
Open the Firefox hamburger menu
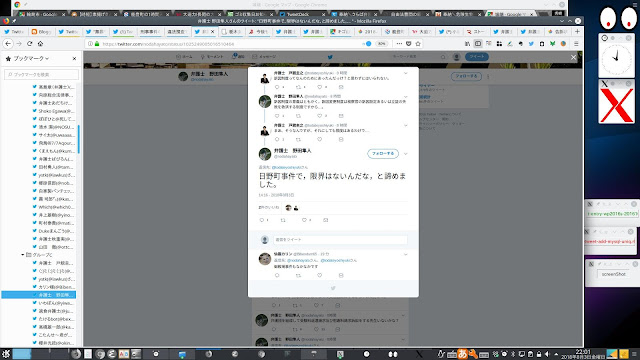[576, 44]
